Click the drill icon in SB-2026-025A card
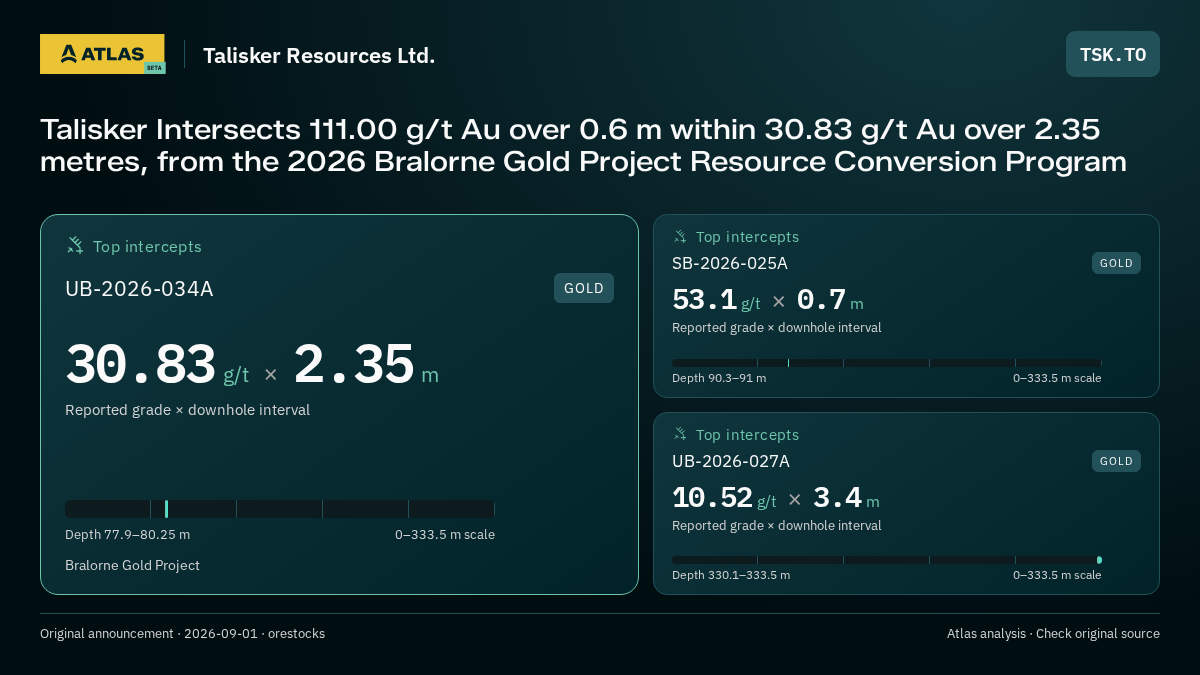This screenshot has width=1200, height=675. tap(680, 237)
